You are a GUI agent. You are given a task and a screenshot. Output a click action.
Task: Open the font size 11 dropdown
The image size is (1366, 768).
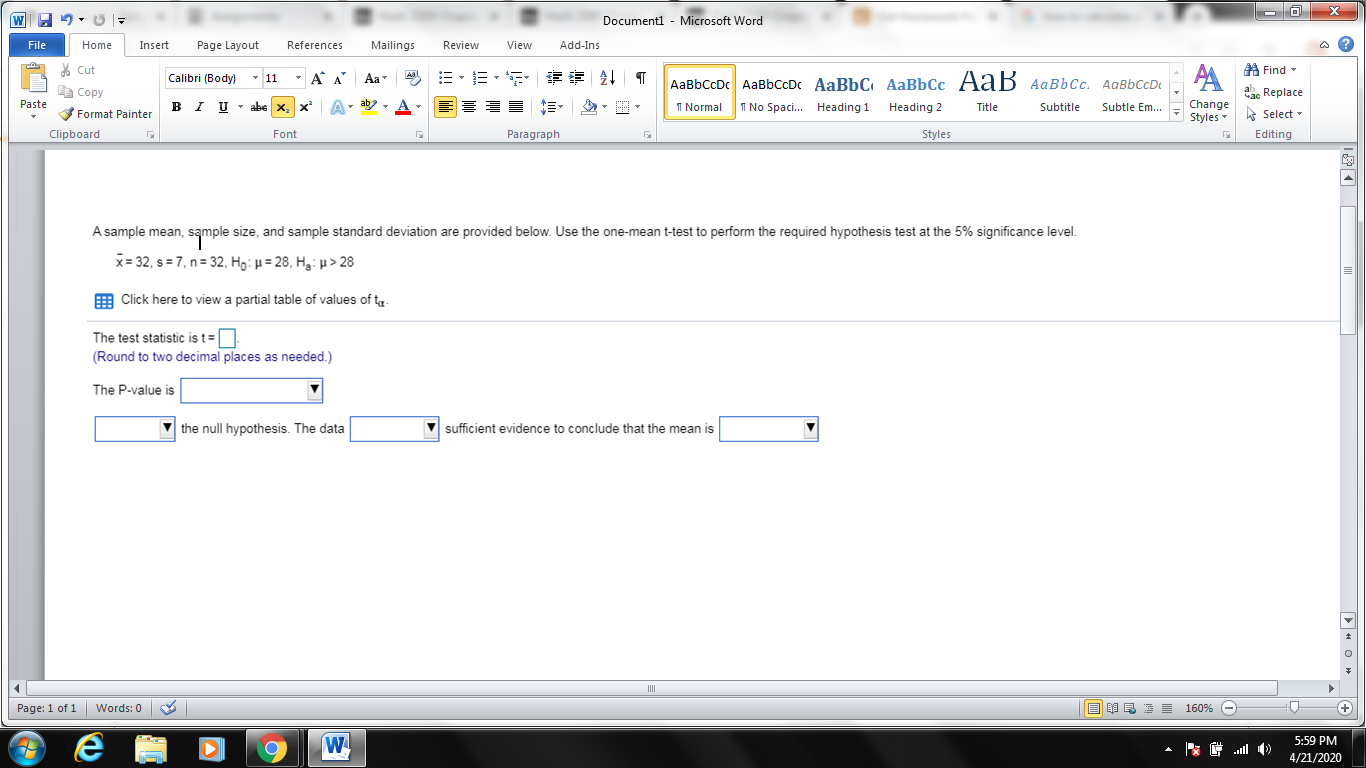coord(298,78)
